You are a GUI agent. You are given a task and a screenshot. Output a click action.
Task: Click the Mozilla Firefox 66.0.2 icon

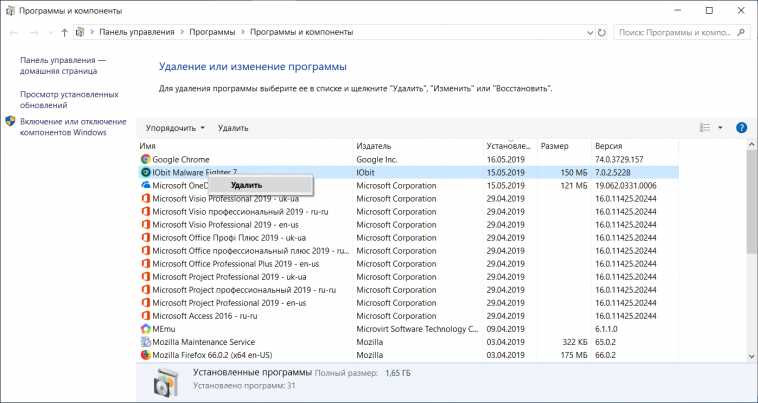pyautogui.click(x=146, y=355)
